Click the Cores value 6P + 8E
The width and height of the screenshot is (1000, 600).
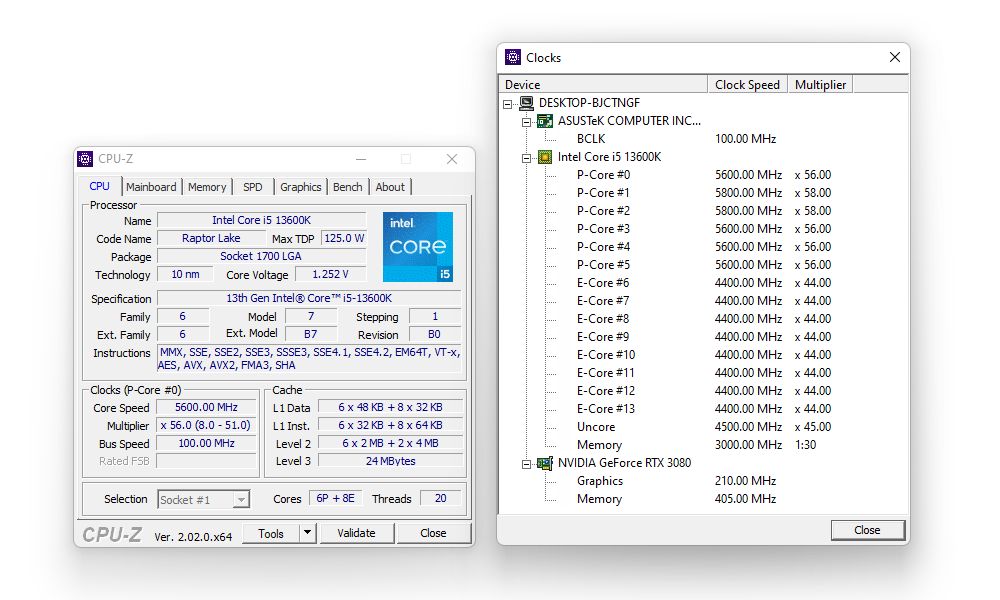pyautogui.click(x=335, y=498)
